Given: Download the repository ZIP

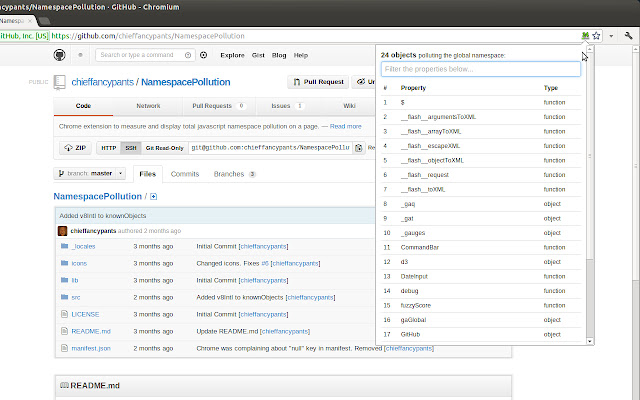Looking at the screenshot, I should [75, 148].
